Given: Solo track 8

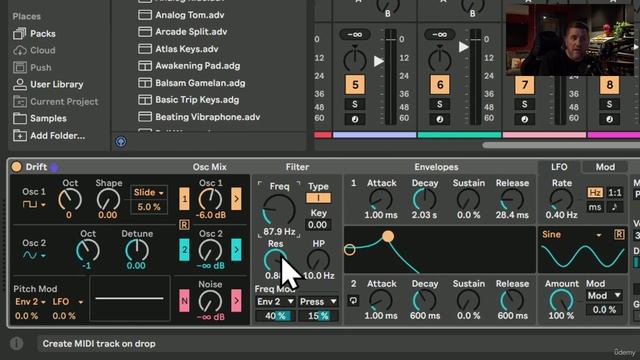Looking at the screenshot, I should 609,104.
